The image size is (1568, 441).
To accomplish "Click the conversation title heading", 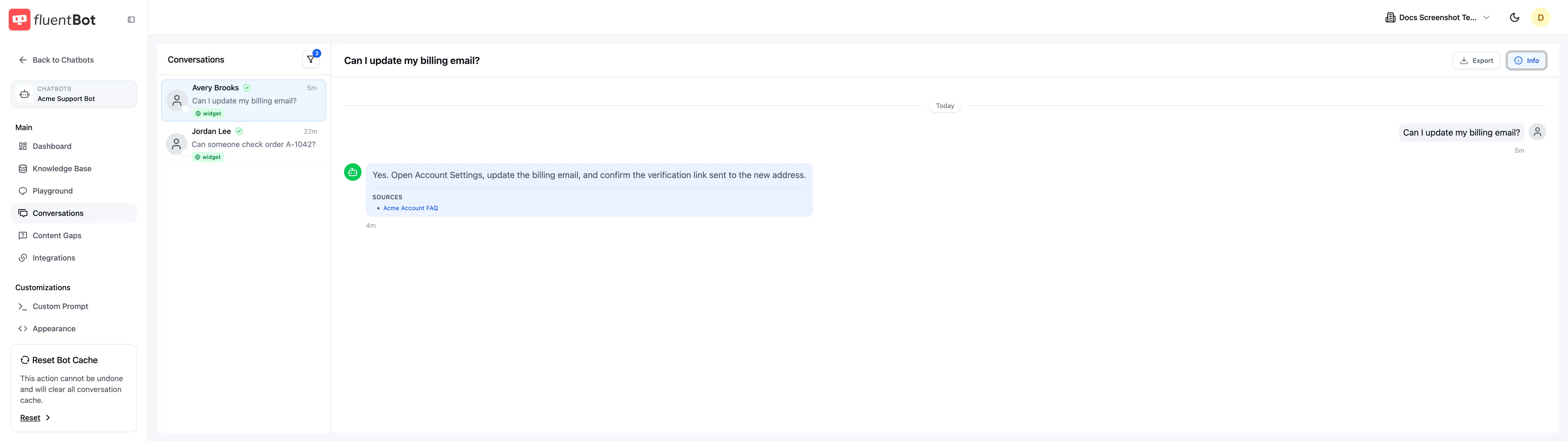I will 412,60.
